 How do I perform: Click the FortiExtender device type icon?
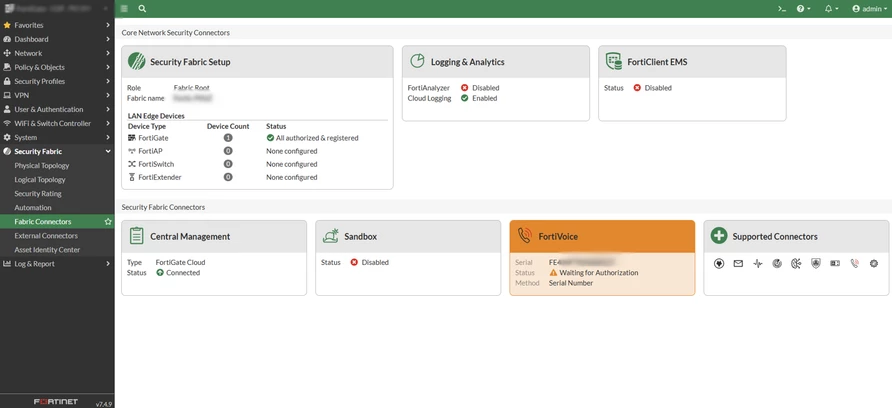(133, 177)
